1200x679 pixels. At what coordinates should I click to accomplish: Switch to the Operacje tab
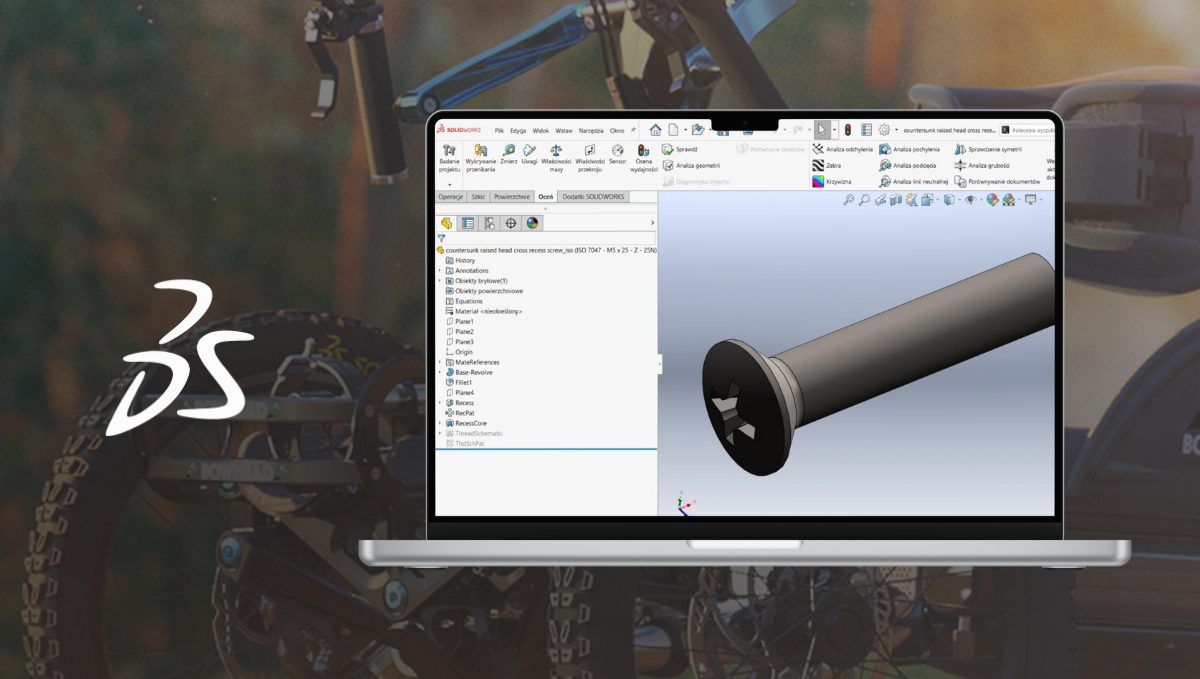point(451,197)
